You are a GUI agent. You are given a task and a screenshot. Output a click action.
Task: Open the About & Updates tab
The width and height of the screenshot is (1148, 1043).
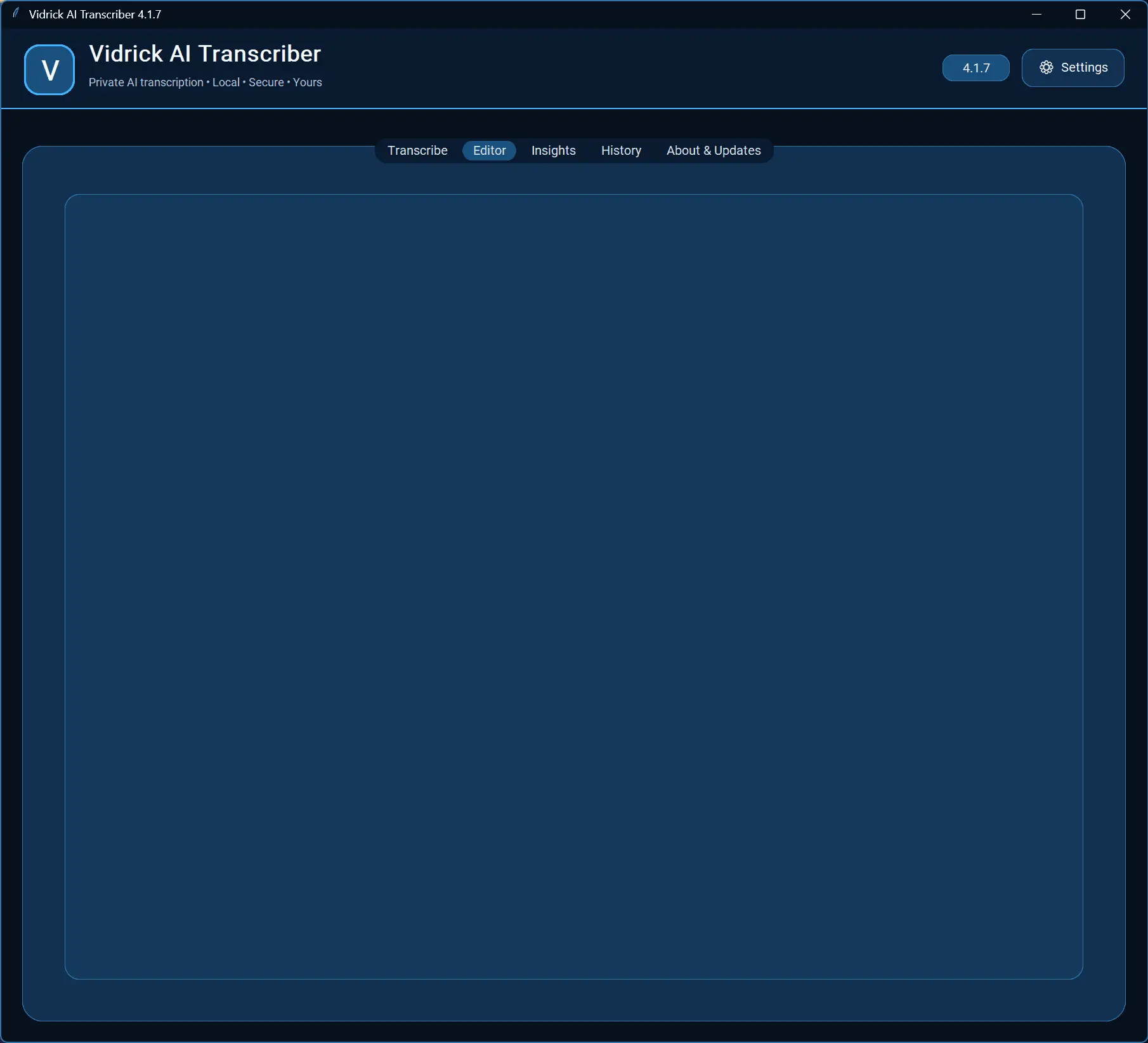[713, 150]
